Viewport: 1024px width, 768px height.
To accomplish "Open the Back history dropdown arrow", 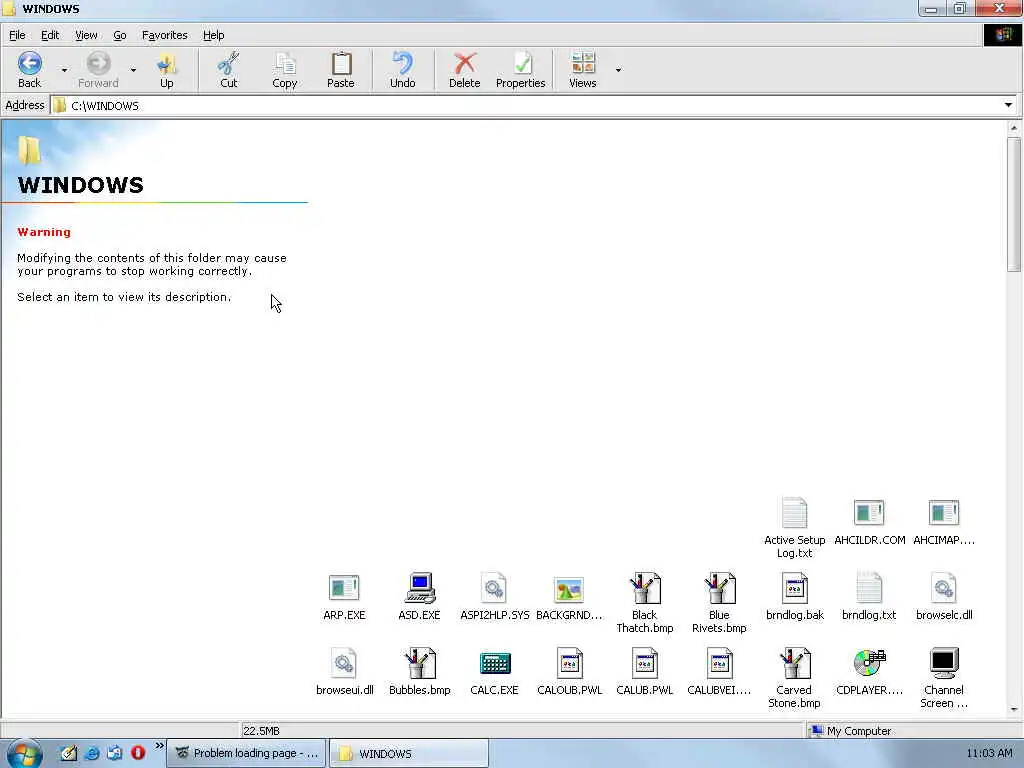I will 64,69.
